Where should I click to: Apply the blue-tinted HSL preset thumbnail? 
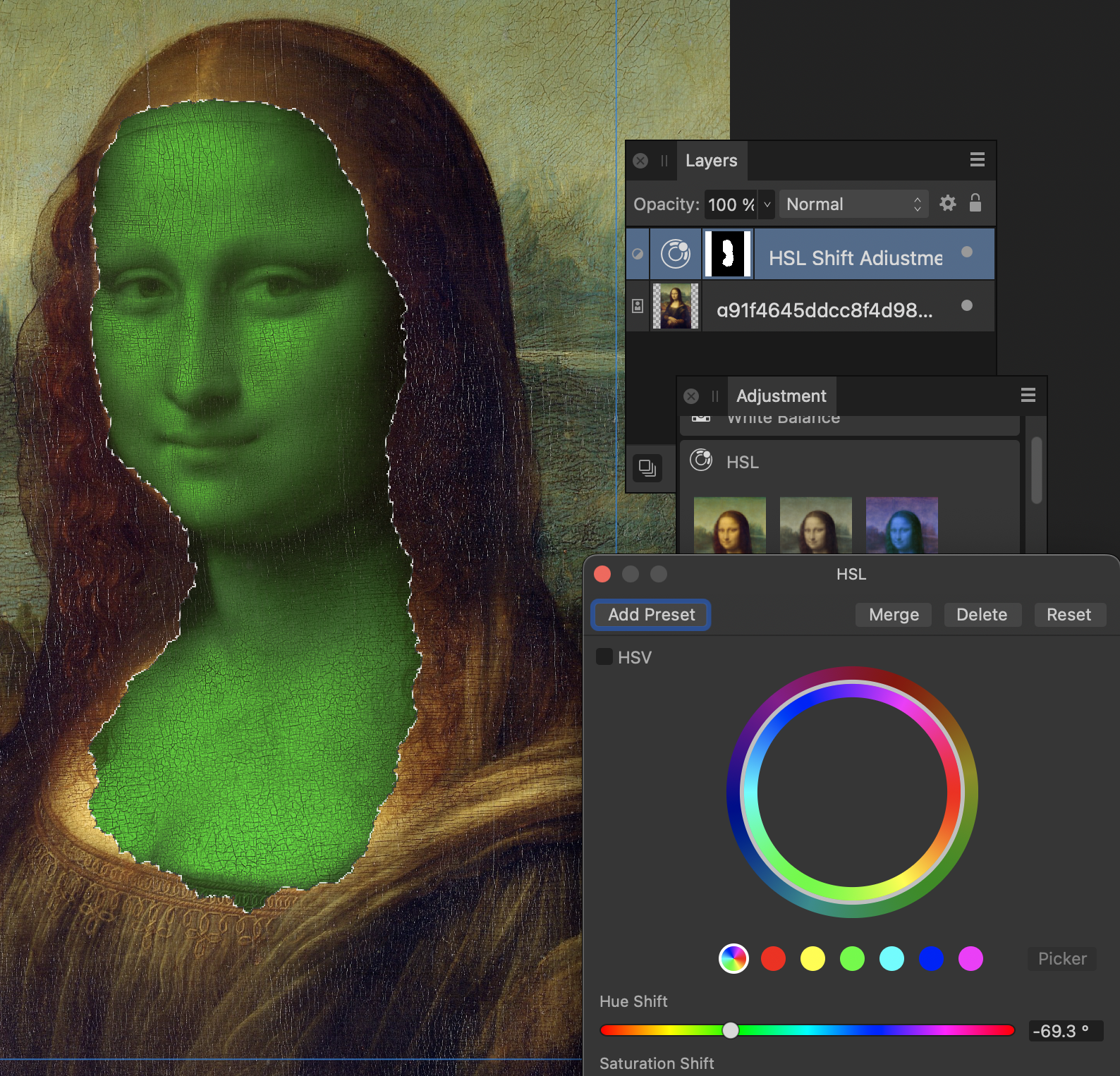coord(902,525)
